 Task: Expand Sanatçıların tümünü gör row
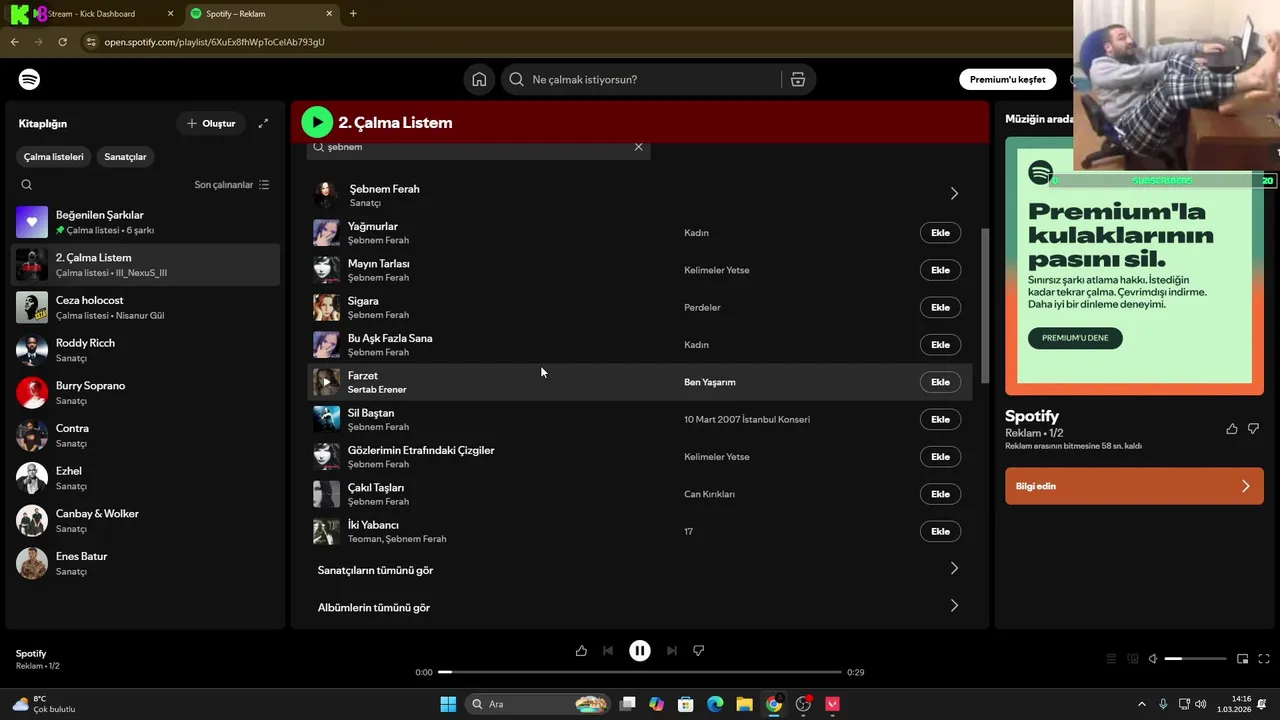pyautogui.click(x=640, y=569)
